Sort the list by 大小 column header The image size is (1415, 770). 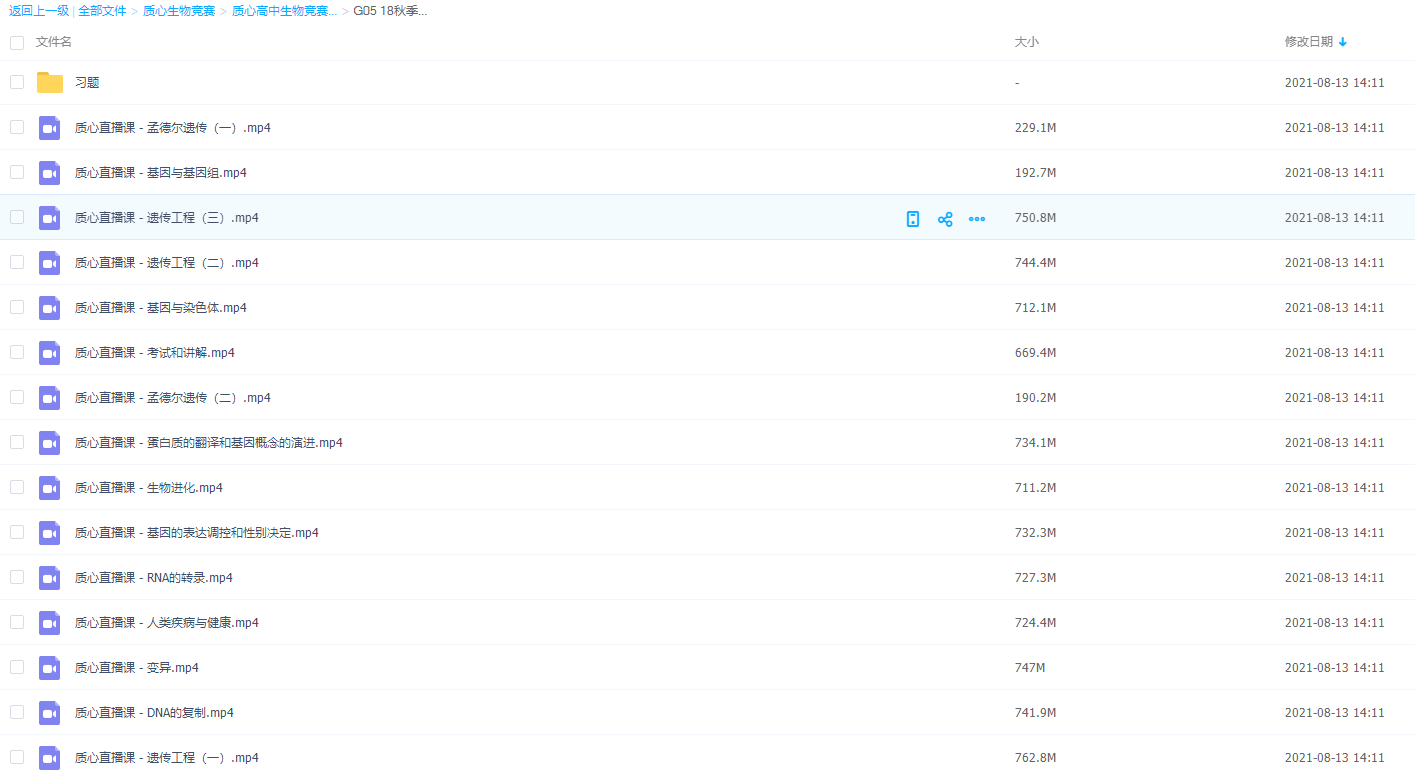click(1026, 42)
